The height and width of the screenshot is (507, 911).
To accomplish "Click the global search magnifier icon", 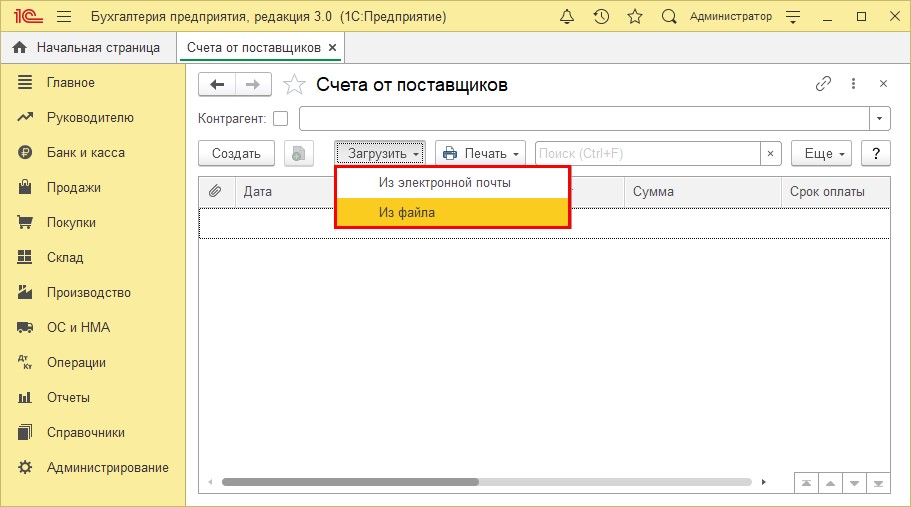I will (669, 17).
